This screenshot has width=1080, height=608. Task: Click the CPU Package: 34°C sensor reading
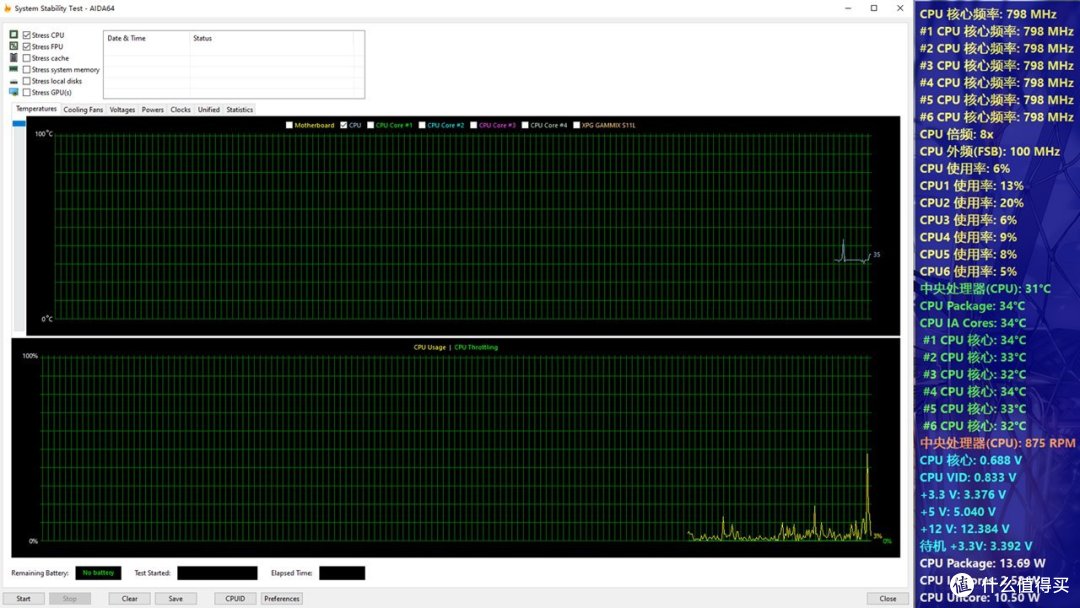pos(972,306)
